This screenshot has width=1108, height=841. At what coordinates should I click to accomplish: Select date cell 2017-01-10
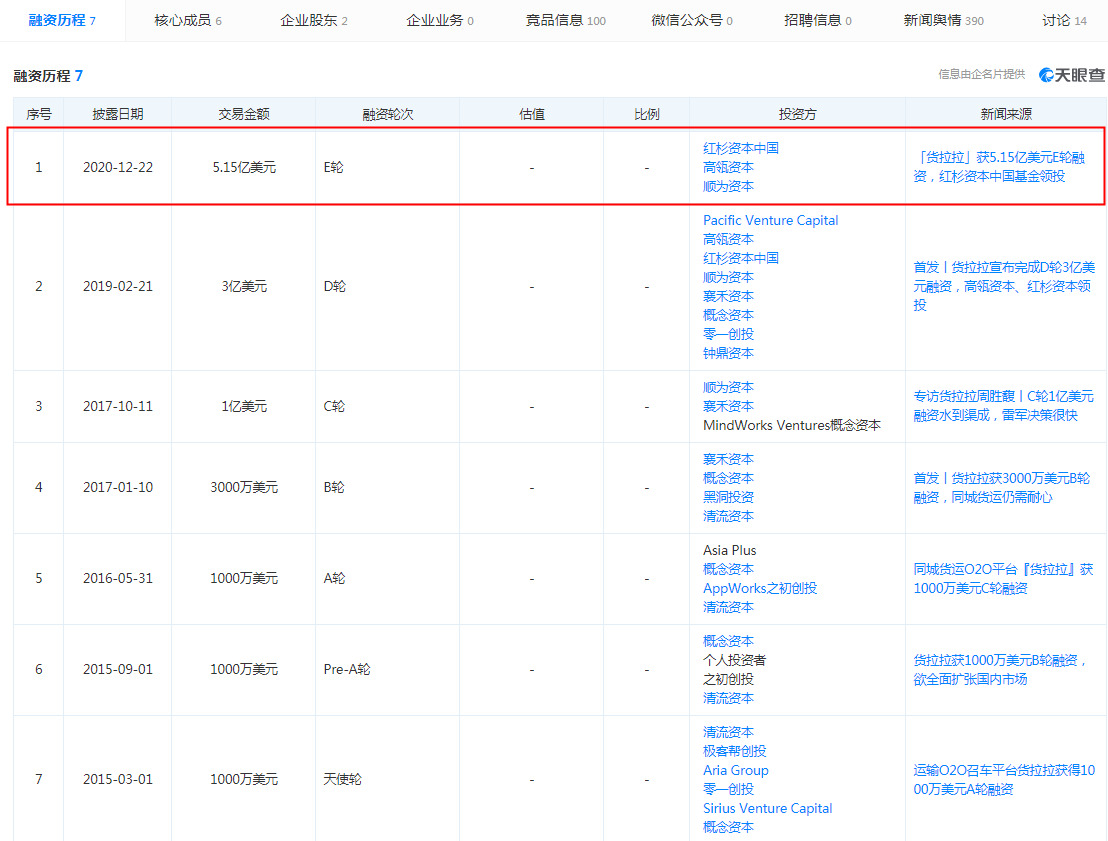tap(117, 488)
